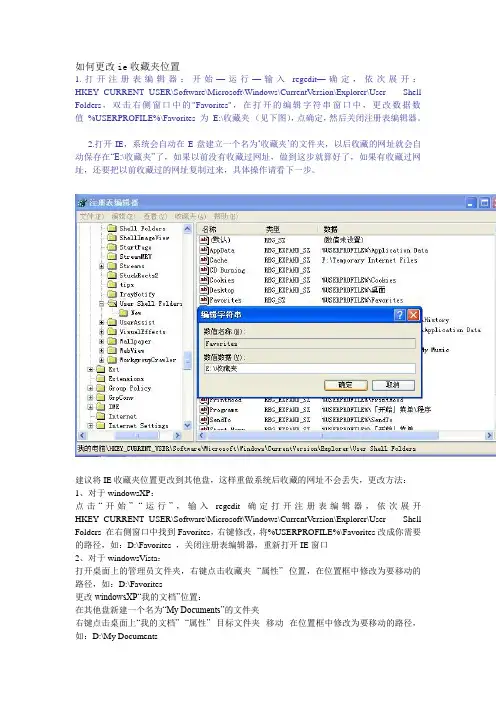Click the New subfolder icon
Image resolution: width=496 pixels, height=702 pixels.
pyautogui.click(x=123, y=313)
